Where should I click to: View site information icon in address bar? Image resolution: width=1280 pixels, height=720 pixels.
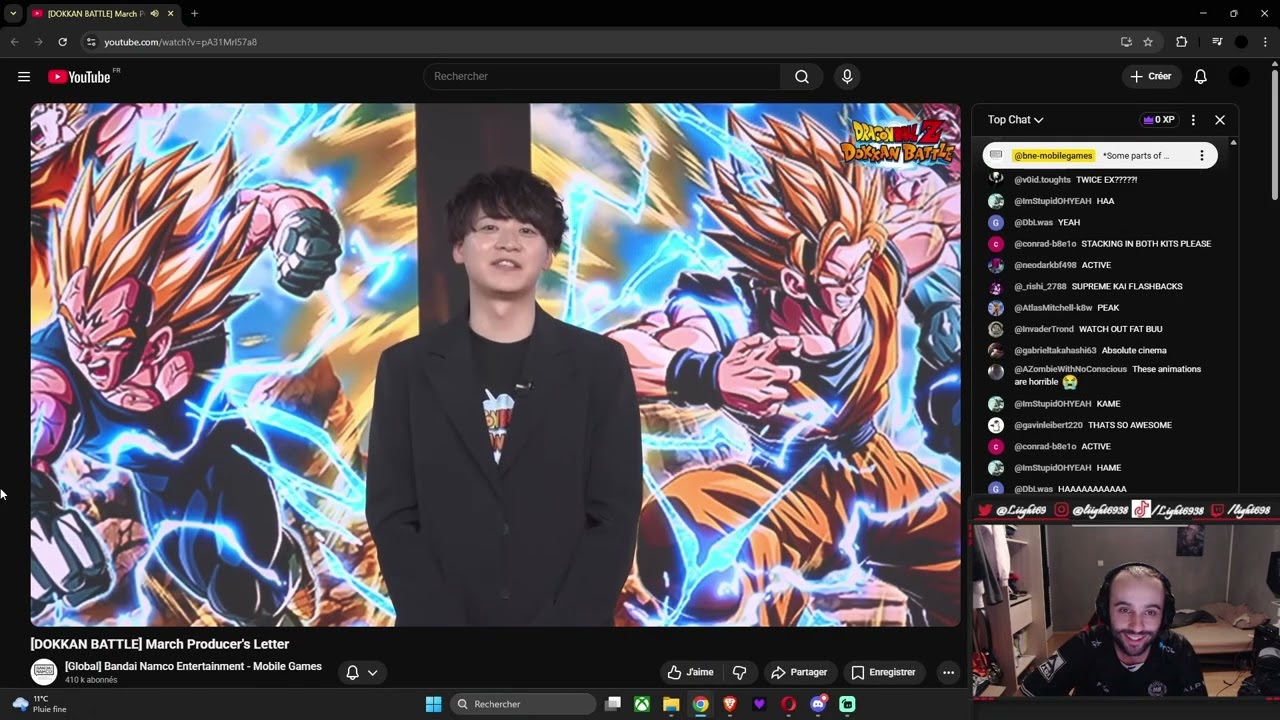91,42
